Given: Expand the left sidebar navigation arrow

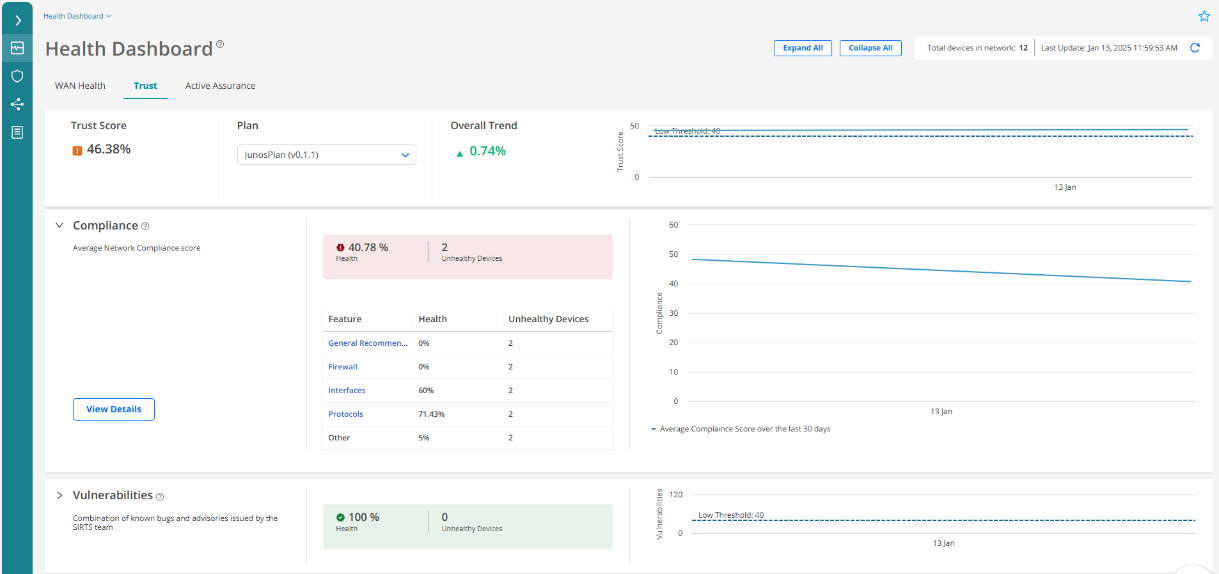Looking at the screenshot, I should (x=17, y=20).
